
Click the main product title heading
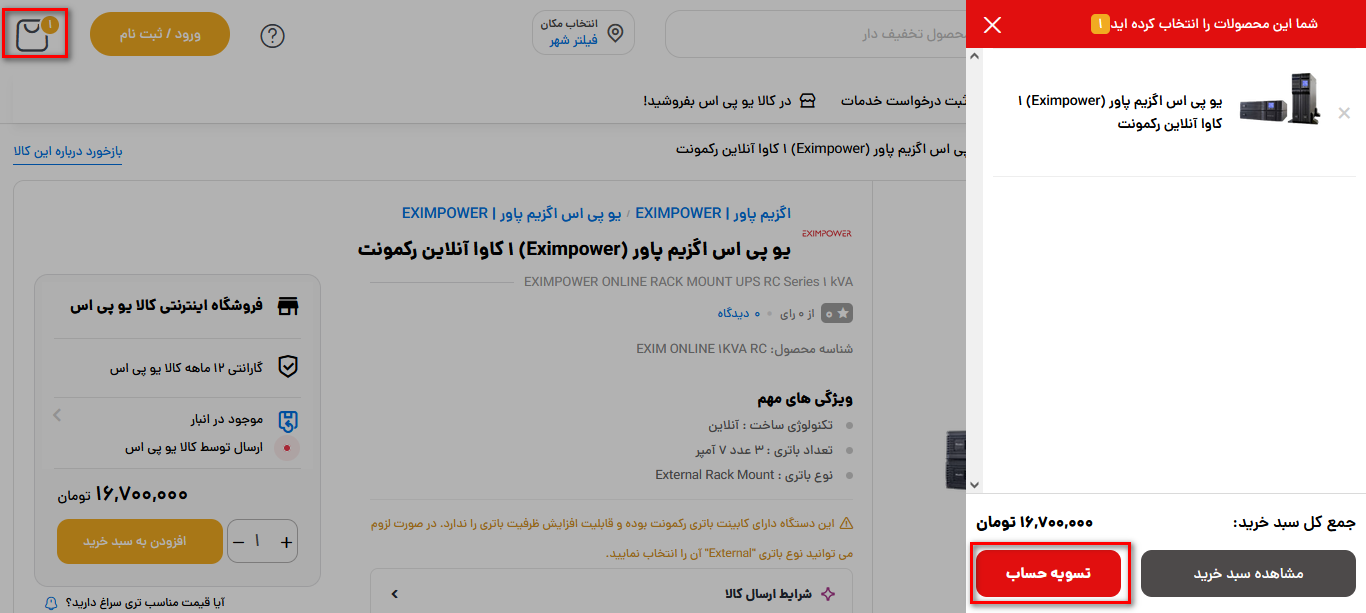pyautogui.click(x=575, y=248)
